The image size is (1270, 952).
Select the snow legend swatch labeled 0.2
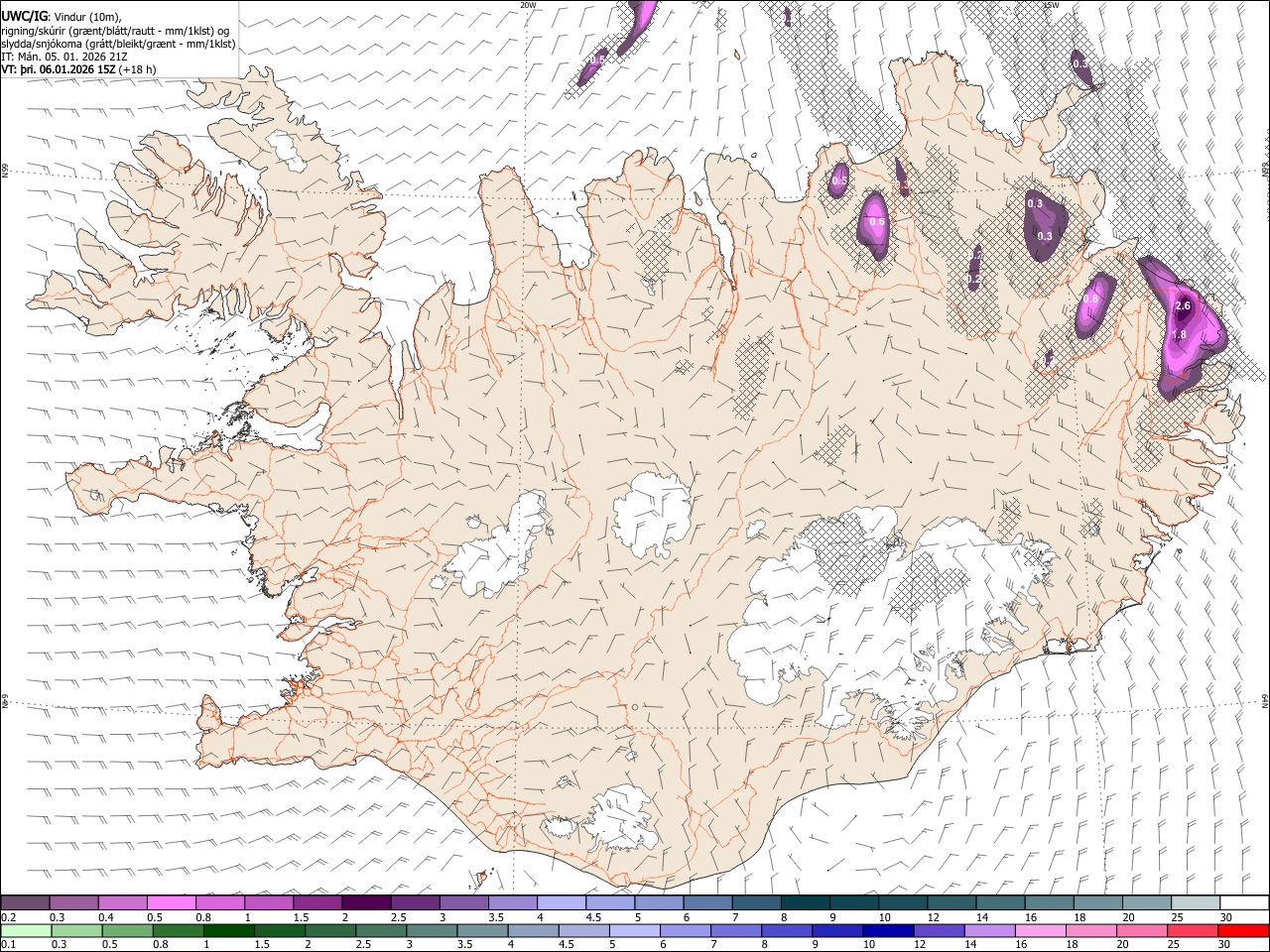pyautogui.click(x=25, y=902)
